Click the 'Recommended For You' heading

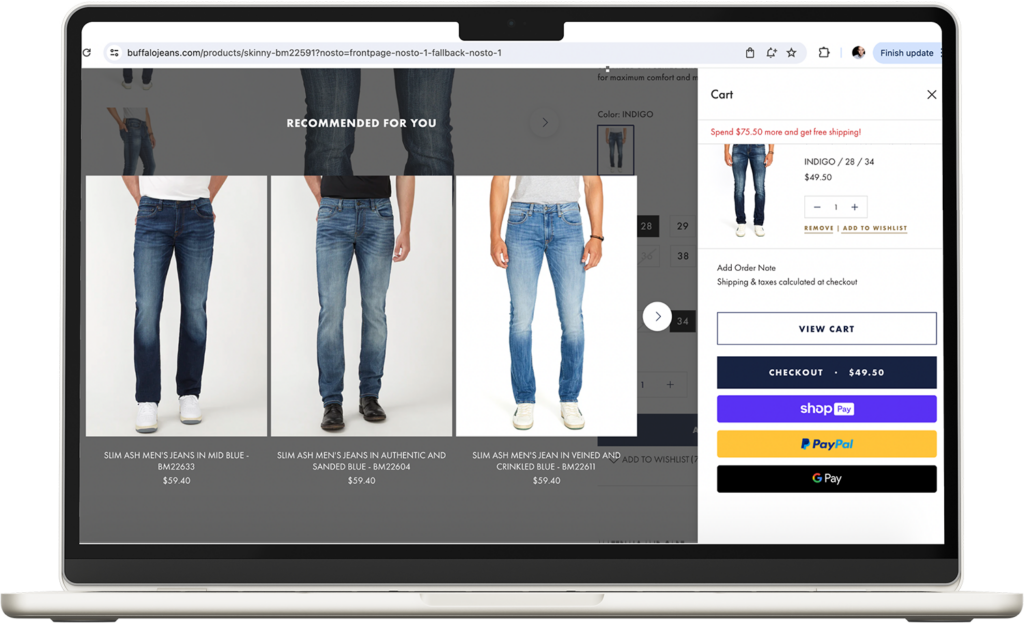361,123
